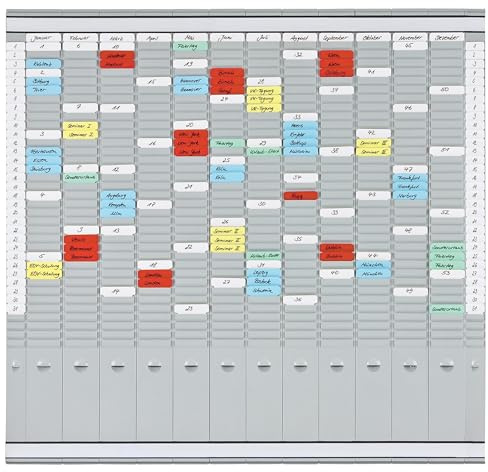The width and height of the screenshot is (488, 472).
Task: Grab the metal handle below Juni column
Action: pyautogui.click(x=227, y=365)
